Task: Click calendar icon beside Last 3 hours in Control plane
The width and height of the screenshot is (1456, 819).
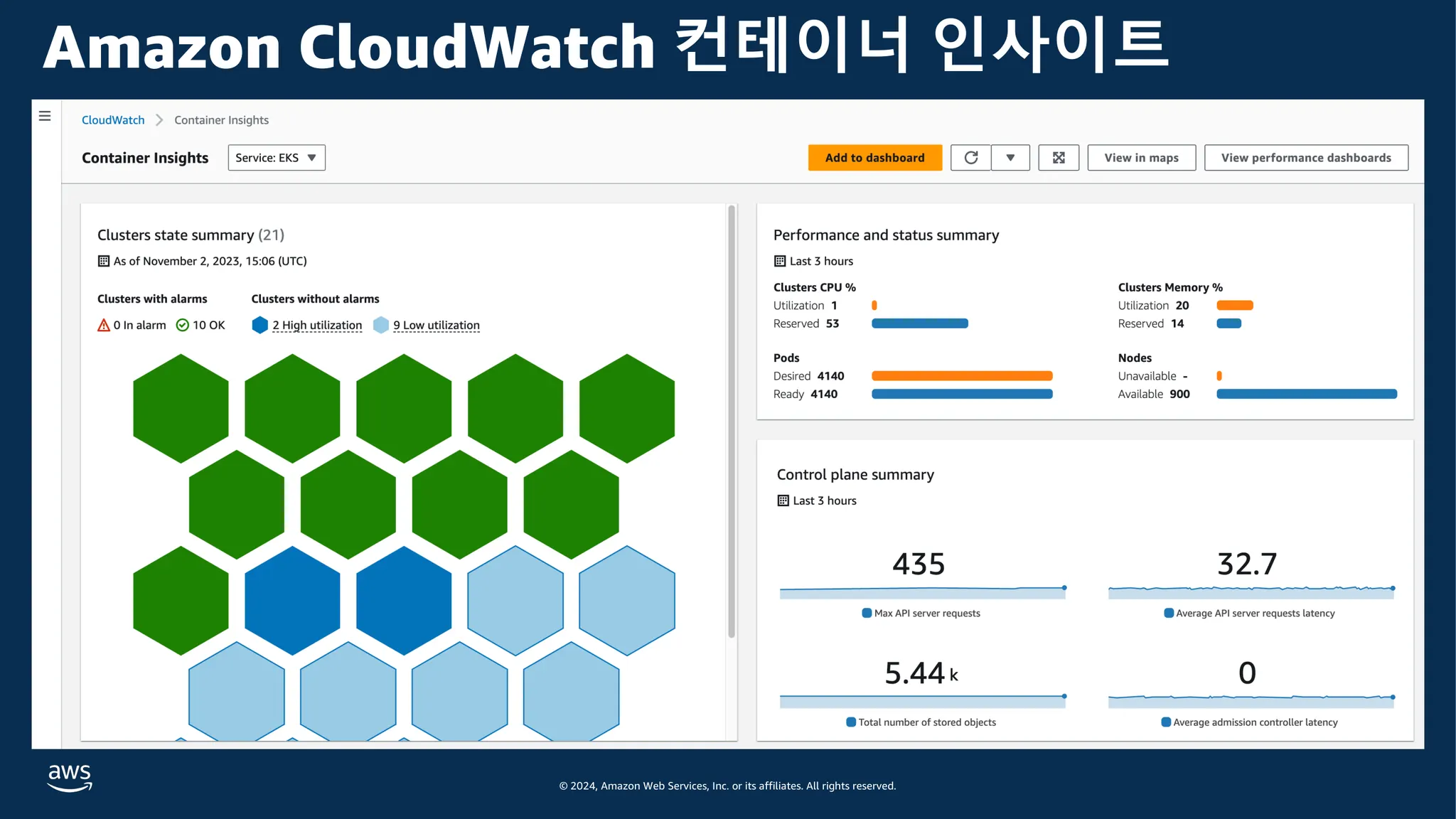Action: (x=783, y=501)
